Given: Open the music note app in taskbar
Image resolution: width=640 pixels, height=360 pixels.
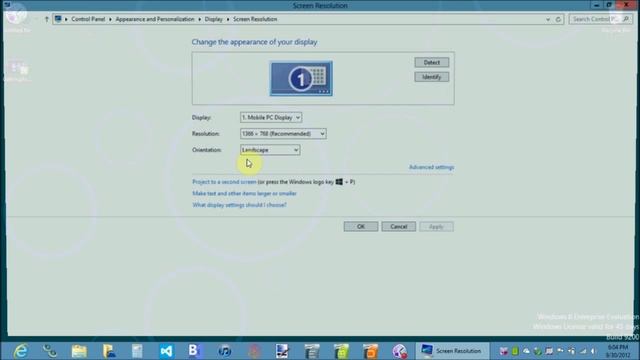Looking at the screenshot, I should point(224,351).
